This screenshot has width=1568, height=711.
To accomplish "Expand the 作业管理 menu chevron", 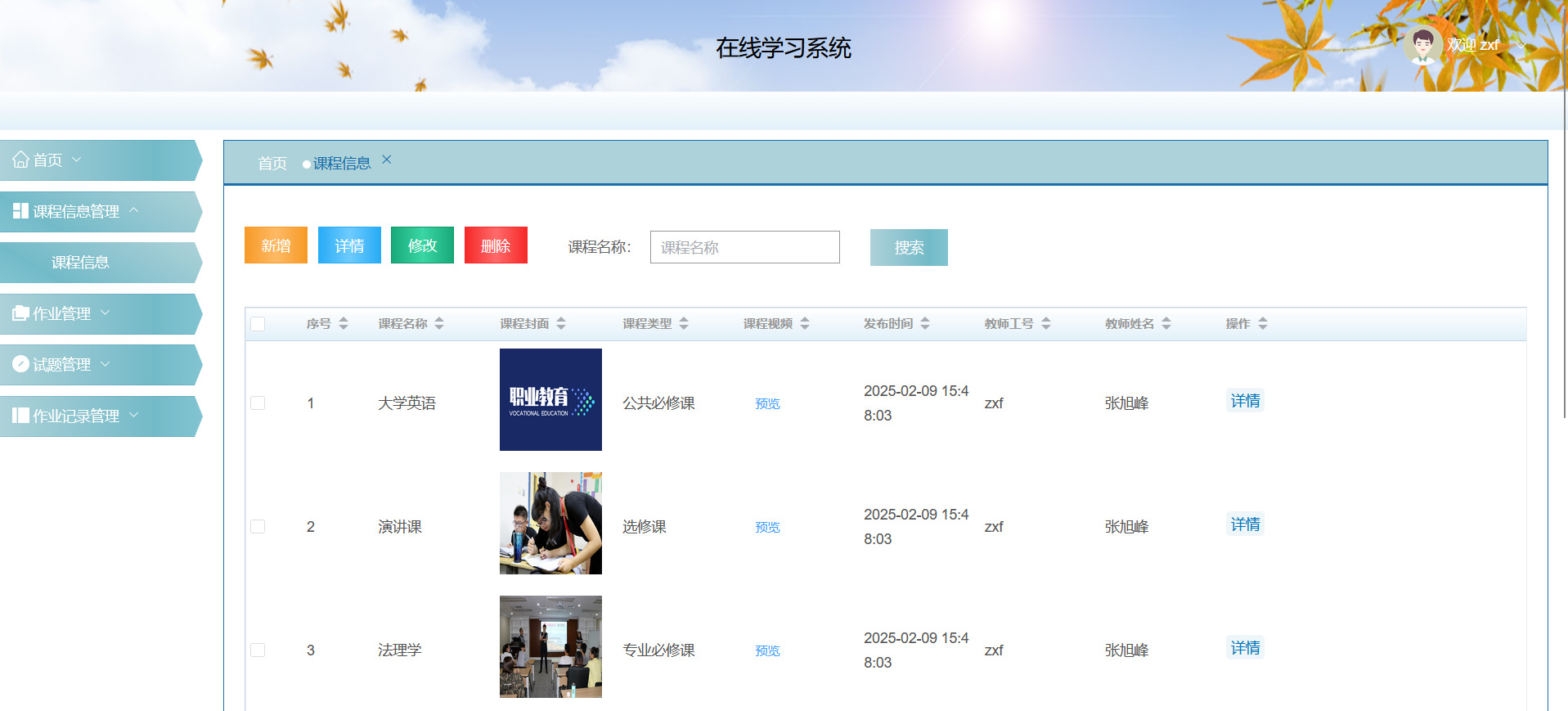I will coord(105,313).
